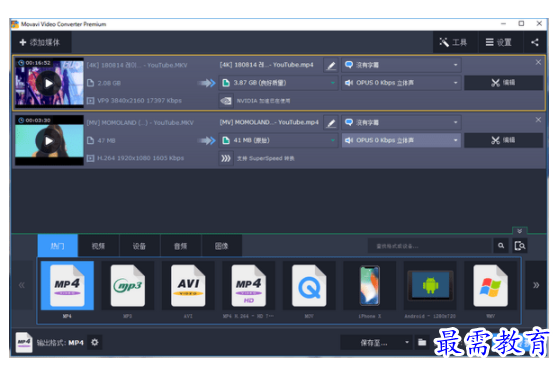Click the MP4 output format file icon
Image resolution: width=558 pixels, height=374 pixels.
[x=24, y=342]
